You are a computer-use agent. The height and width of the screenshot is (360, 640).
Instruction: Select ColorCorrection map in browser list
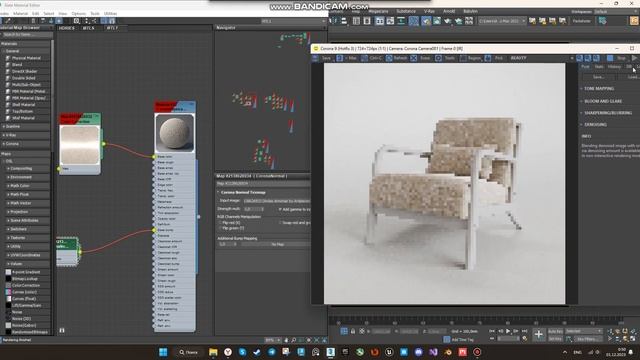point(25,285)
